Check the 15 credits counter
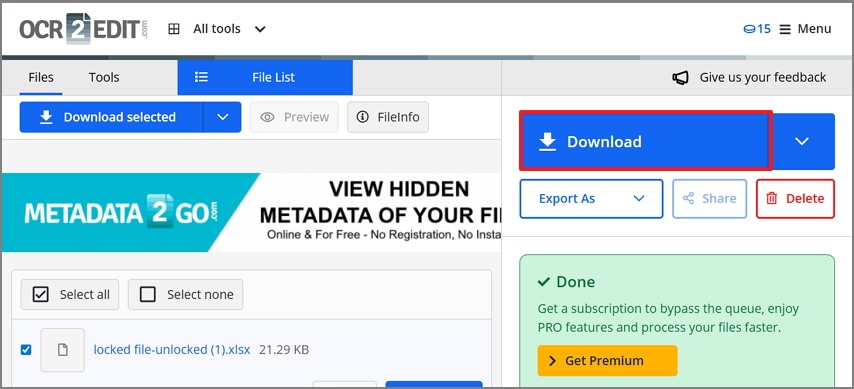The height and width of the screenshot is (389, 854). point(757,29)
